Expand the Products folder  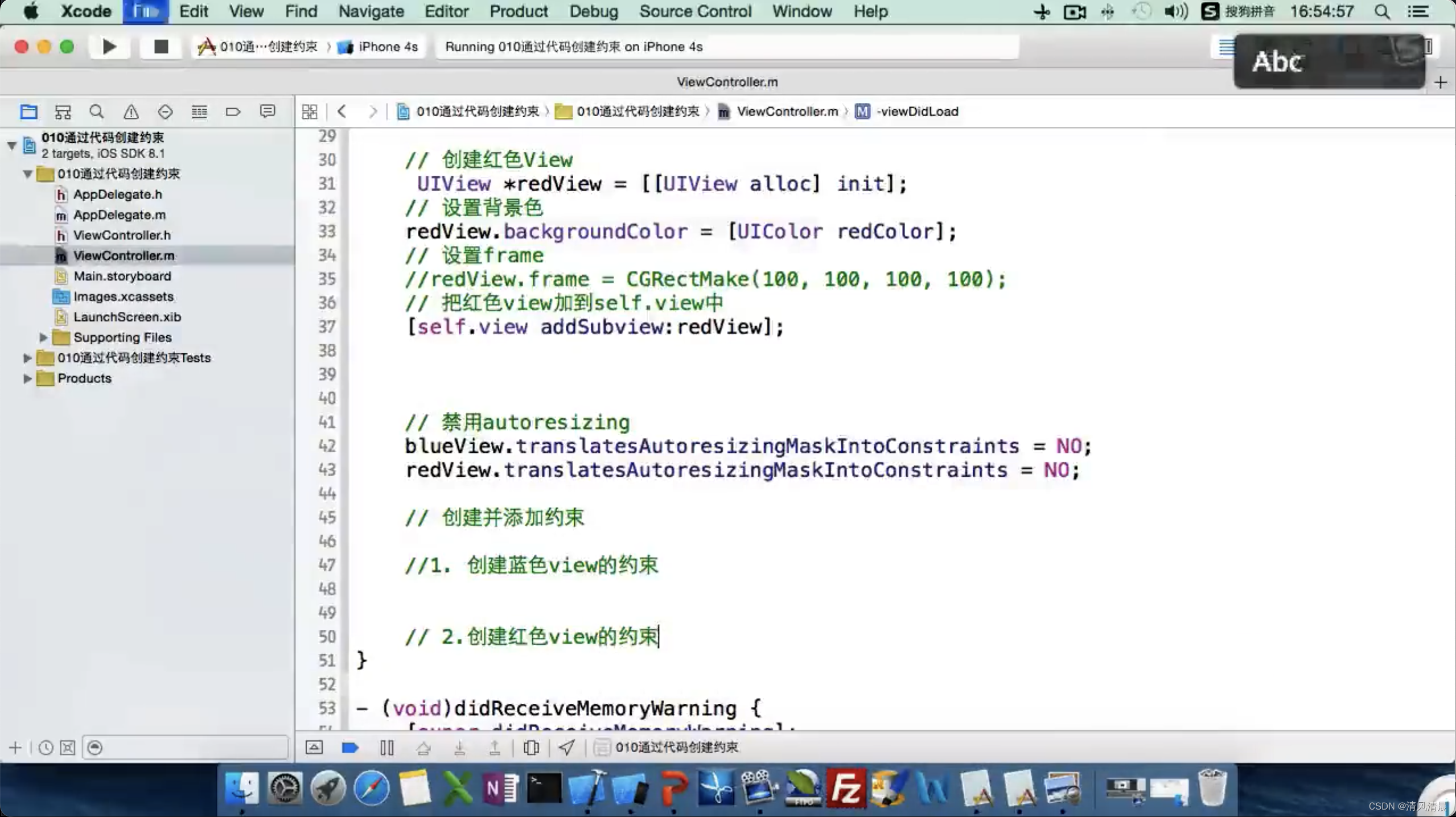[27, 378]
